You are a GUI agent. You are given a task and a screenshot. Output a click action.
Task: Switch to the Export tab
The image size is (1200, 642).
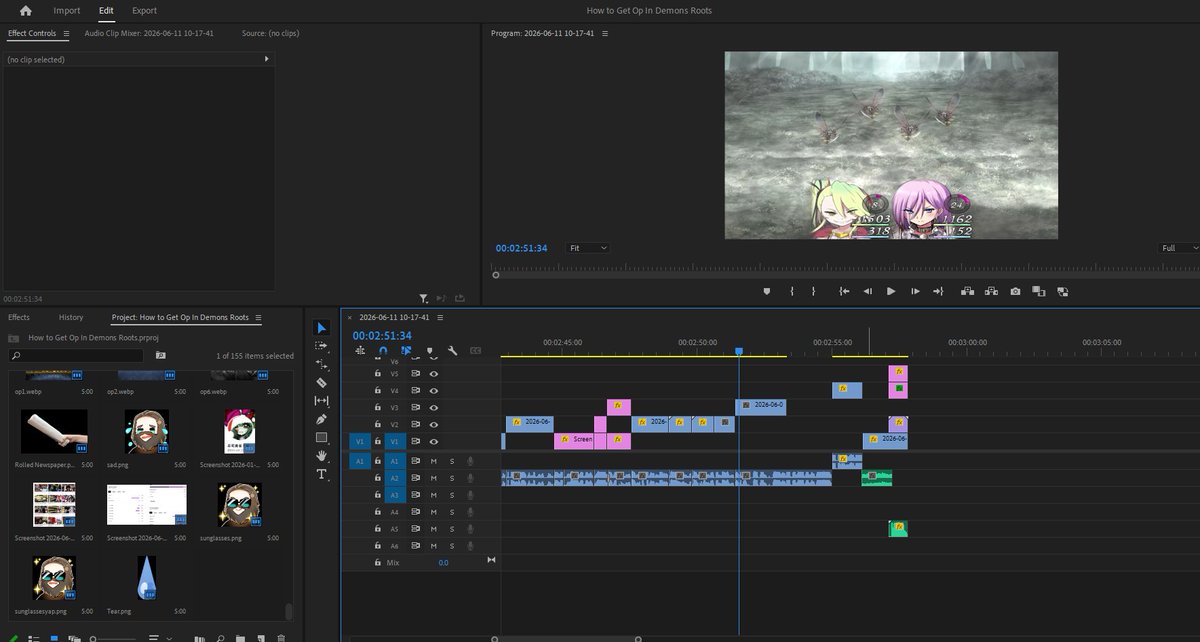tap(144, 11)
